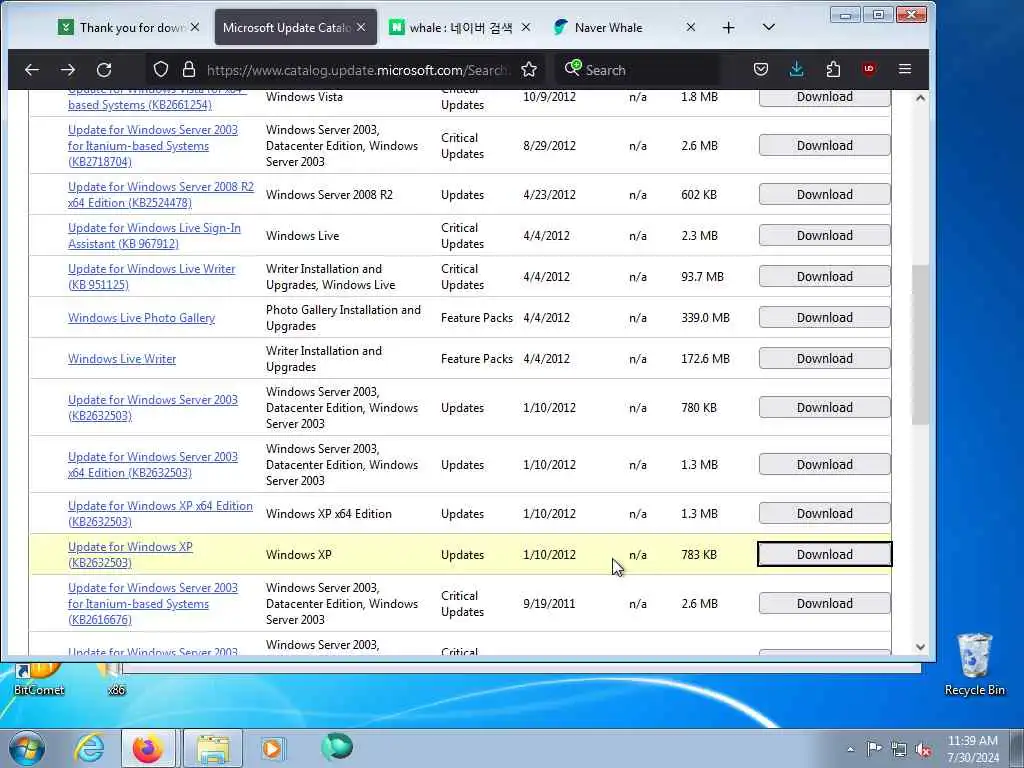This screenshot has height=768, width=1024.
Task: Open Windows Live Sign-In Assistant update link
Action: (x=154, y=236)
